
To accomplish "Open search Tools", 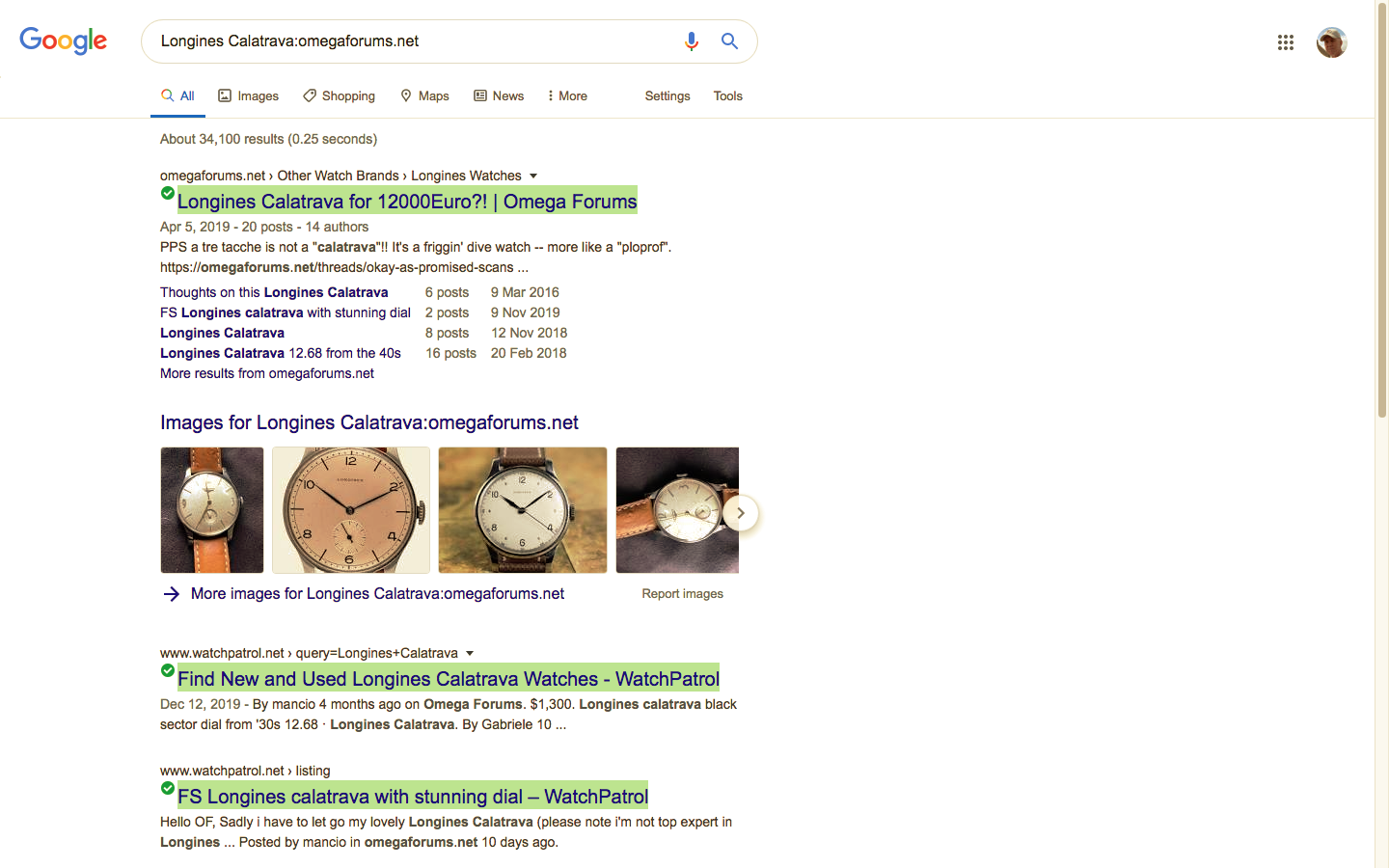I will 728,96.
